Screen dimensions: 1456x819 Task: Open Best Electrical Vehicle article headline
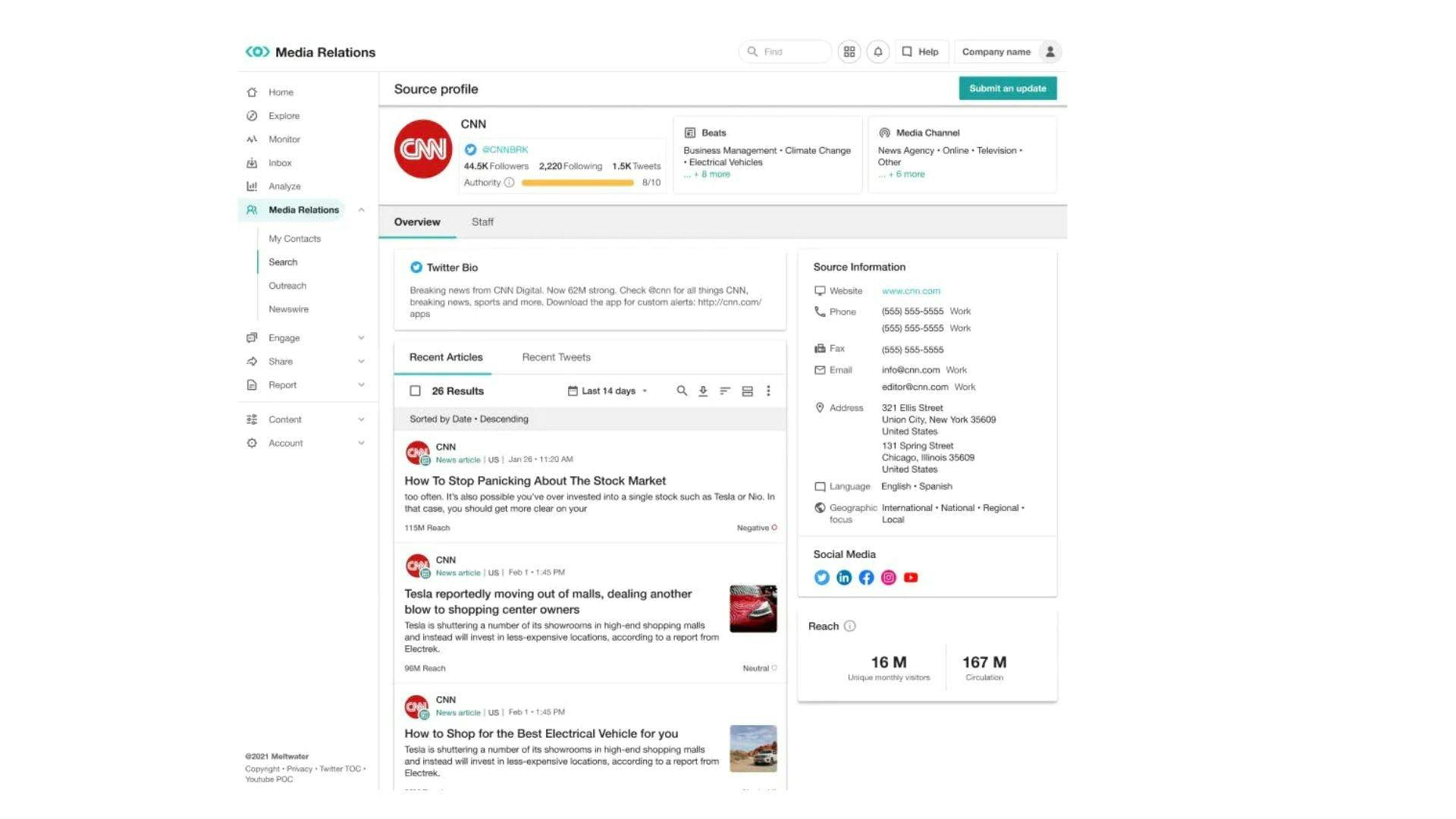click(x=541, y=734)
